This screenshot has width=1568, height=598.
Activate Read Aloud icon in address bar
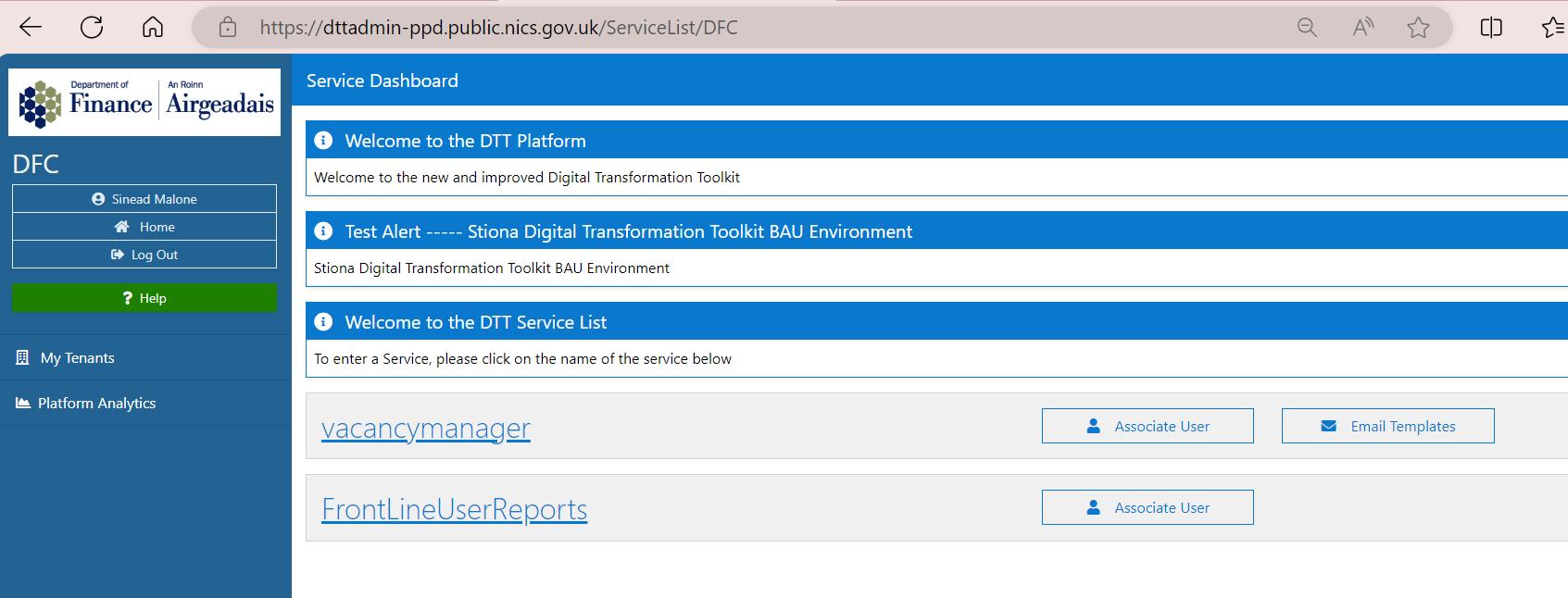pos(1362,27)
